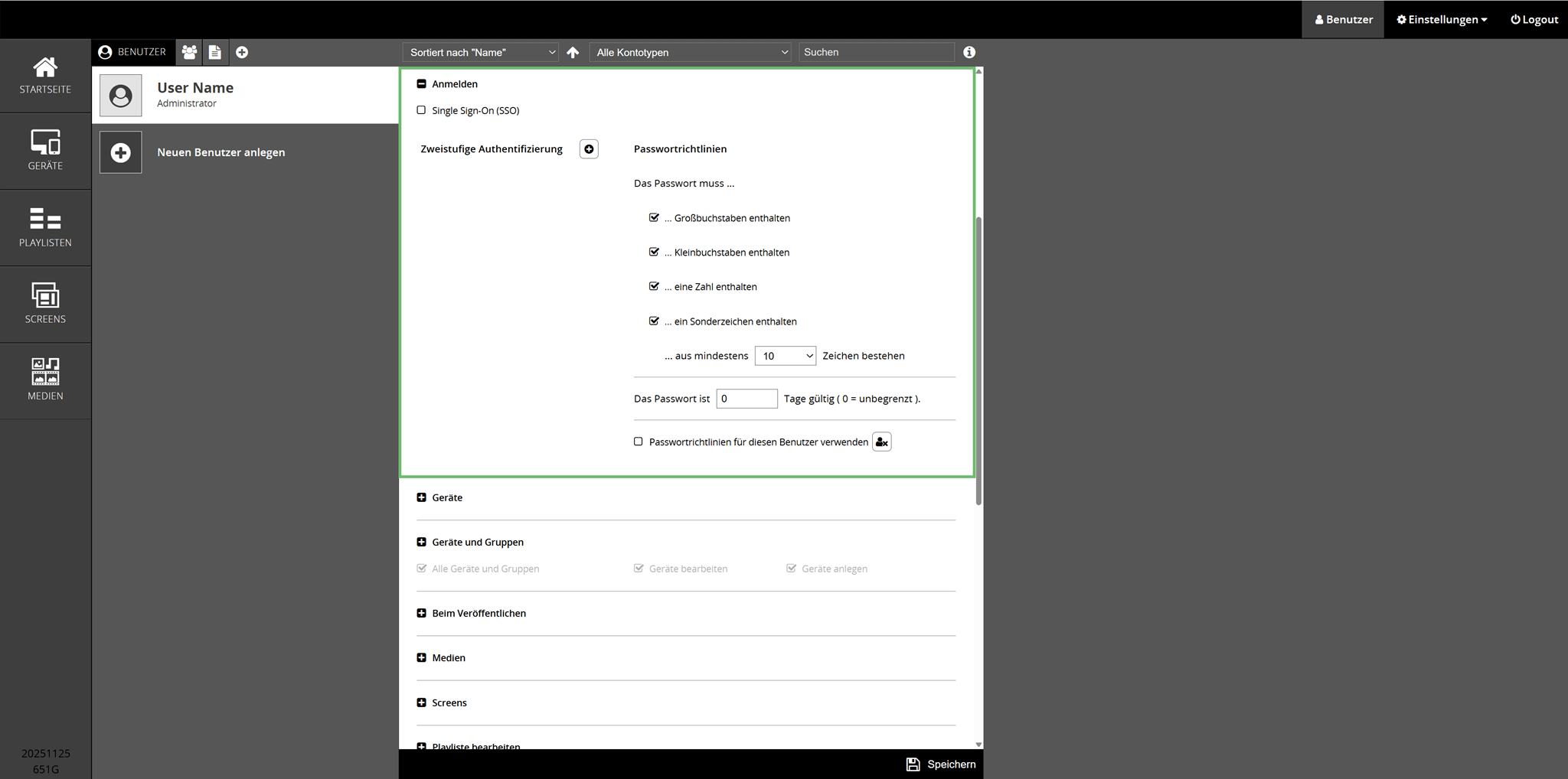Add Zweistufige Authentifizierung with the plus button
1568x779 pixels.
pyautogui.click(x=589, y=149)
